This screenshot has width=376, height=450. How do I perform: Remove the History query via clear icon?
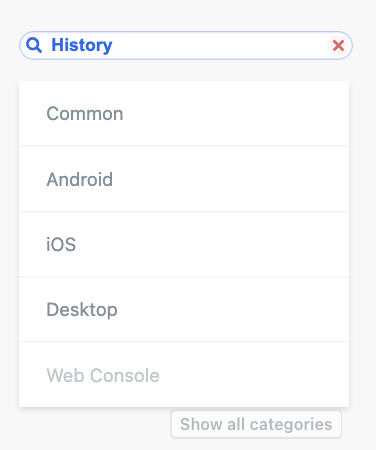[338, 46]
